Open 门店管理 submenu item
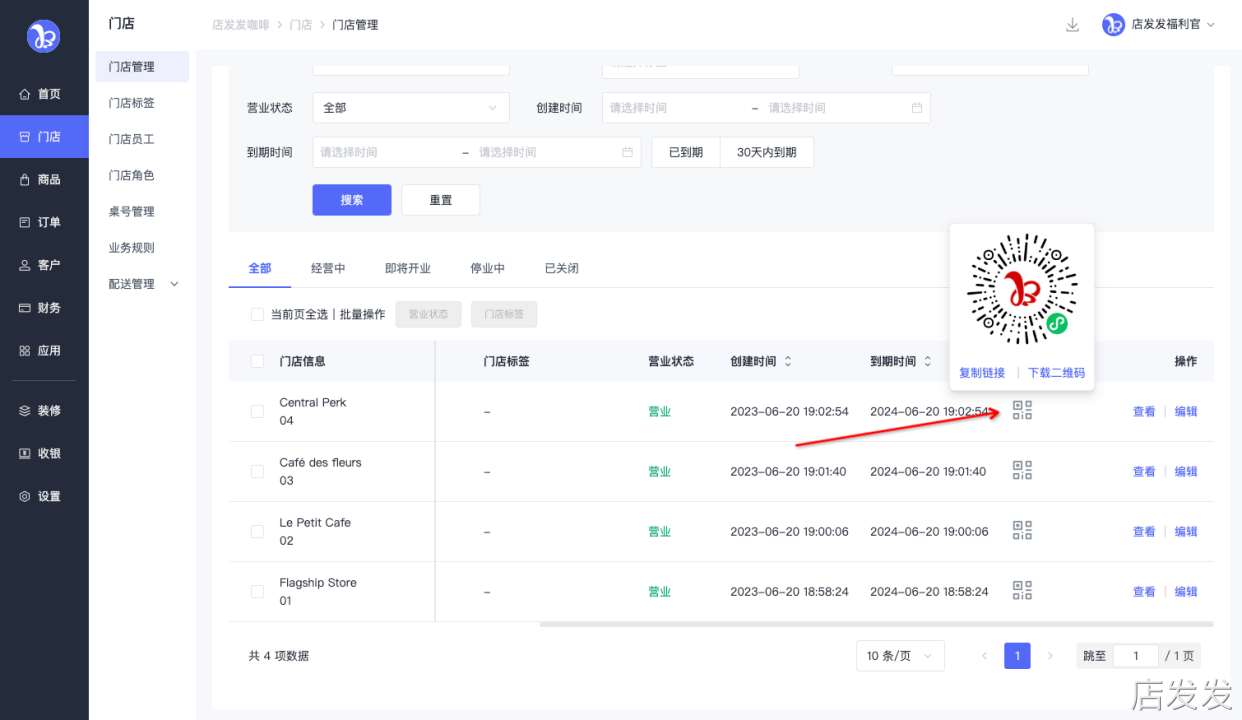 point(142,67)
